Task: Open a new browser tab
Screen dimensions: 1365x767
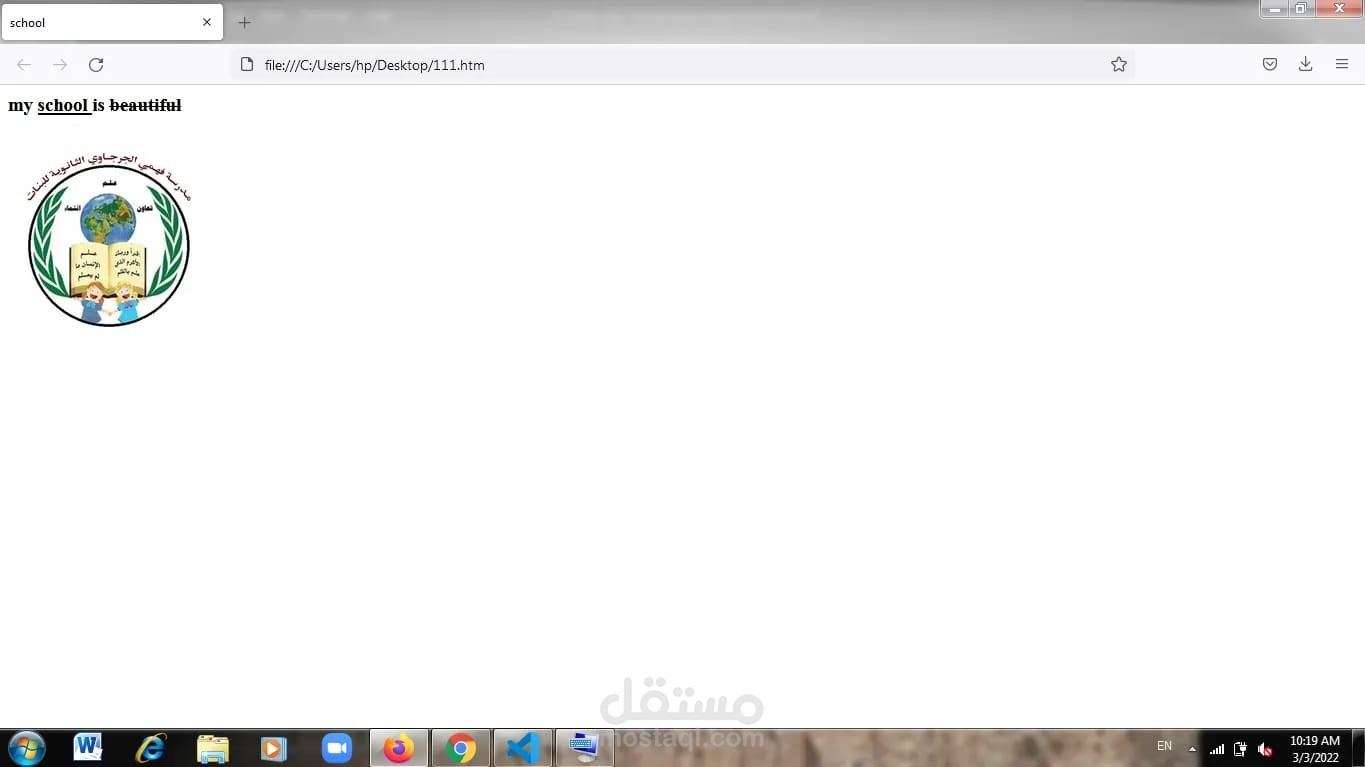Action: (x=244, y=22)
